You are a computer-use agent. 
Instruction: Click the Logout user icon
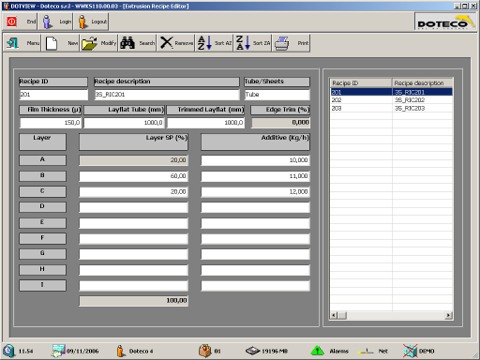82,22
